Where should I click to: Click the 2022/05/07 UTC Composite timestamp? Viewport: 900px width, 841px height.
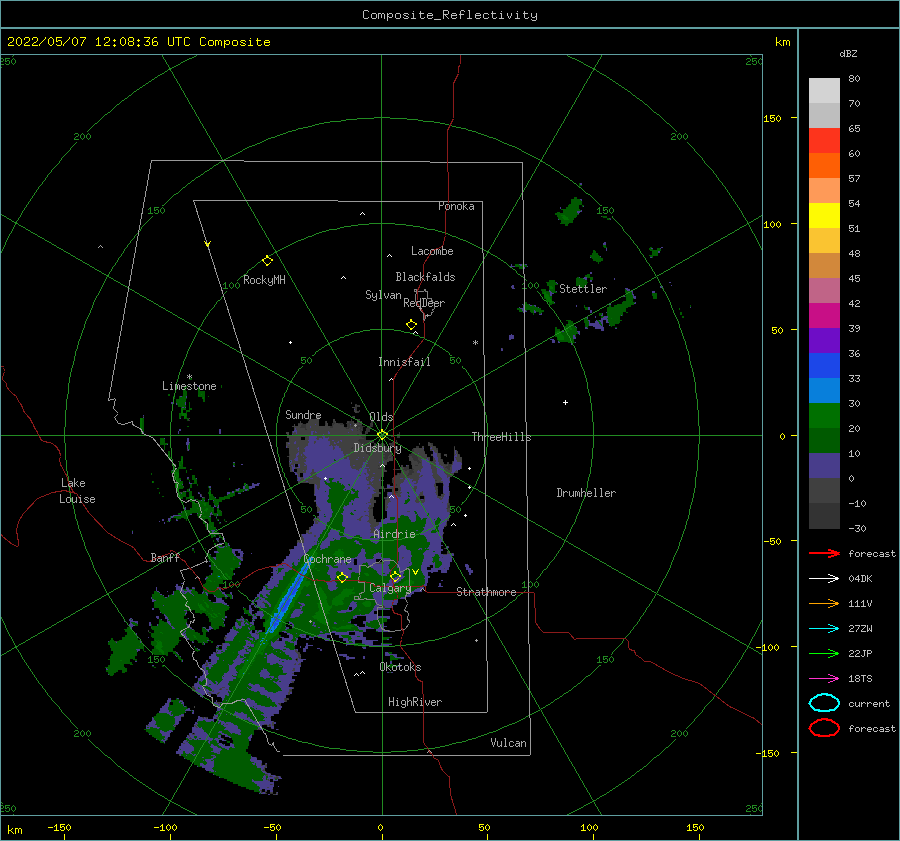(138, 41)
